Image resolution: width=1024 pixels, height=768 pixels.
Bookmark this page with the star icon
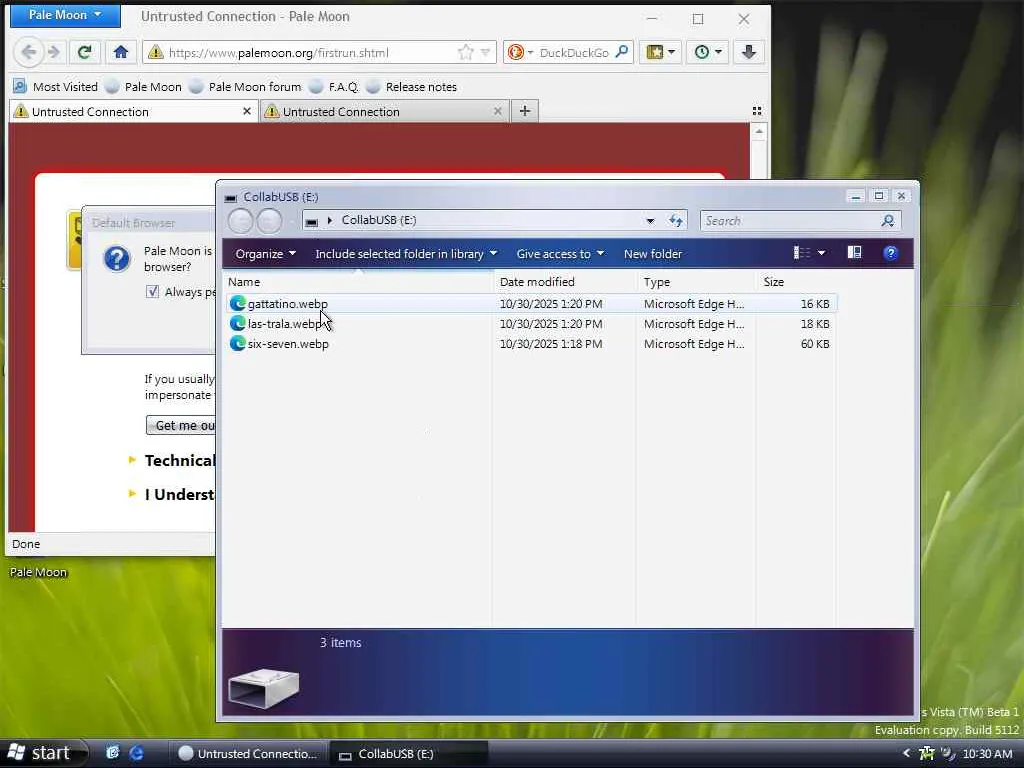[x=466, y=52]
